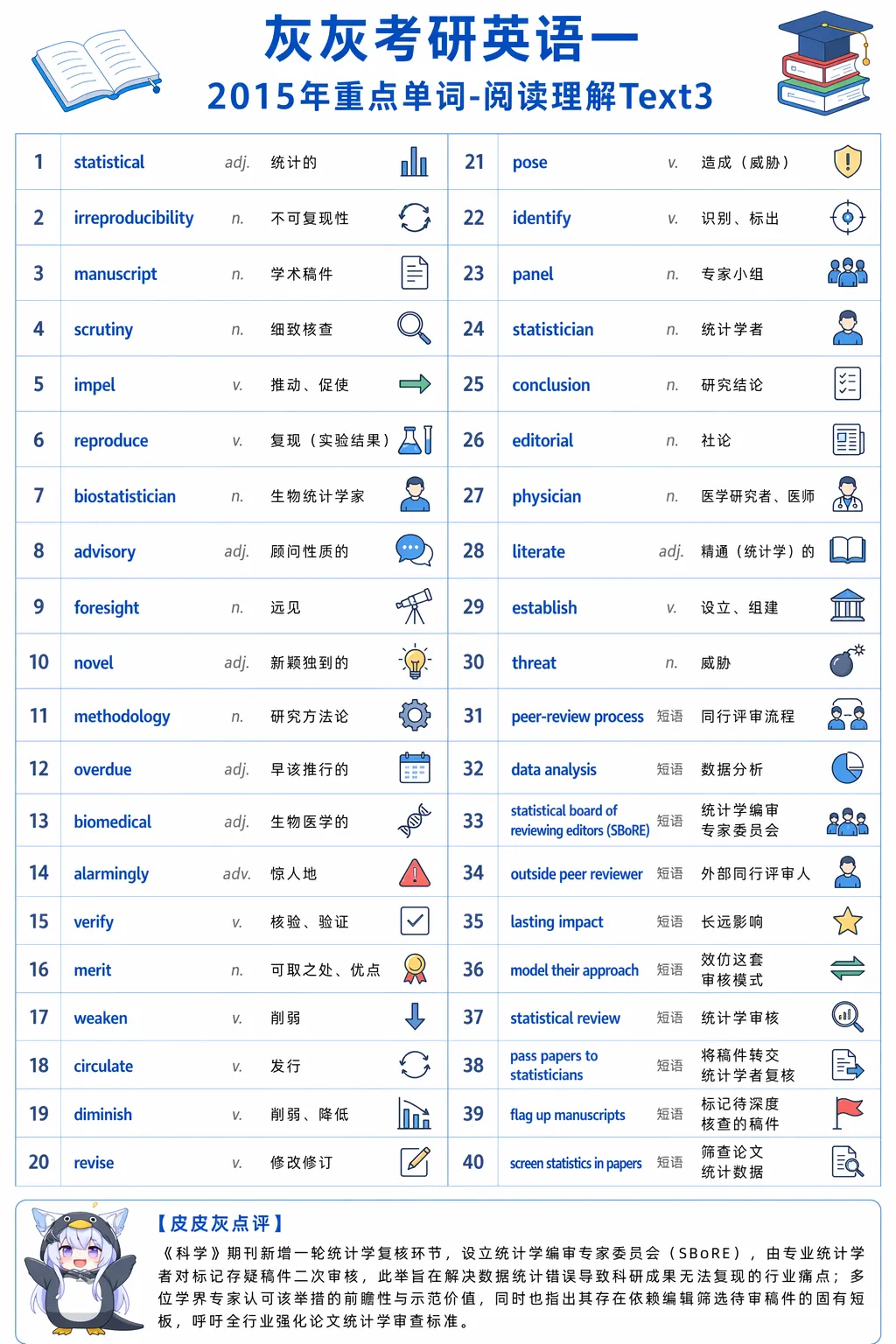Click the word 'statistician'

pos(553,329)
